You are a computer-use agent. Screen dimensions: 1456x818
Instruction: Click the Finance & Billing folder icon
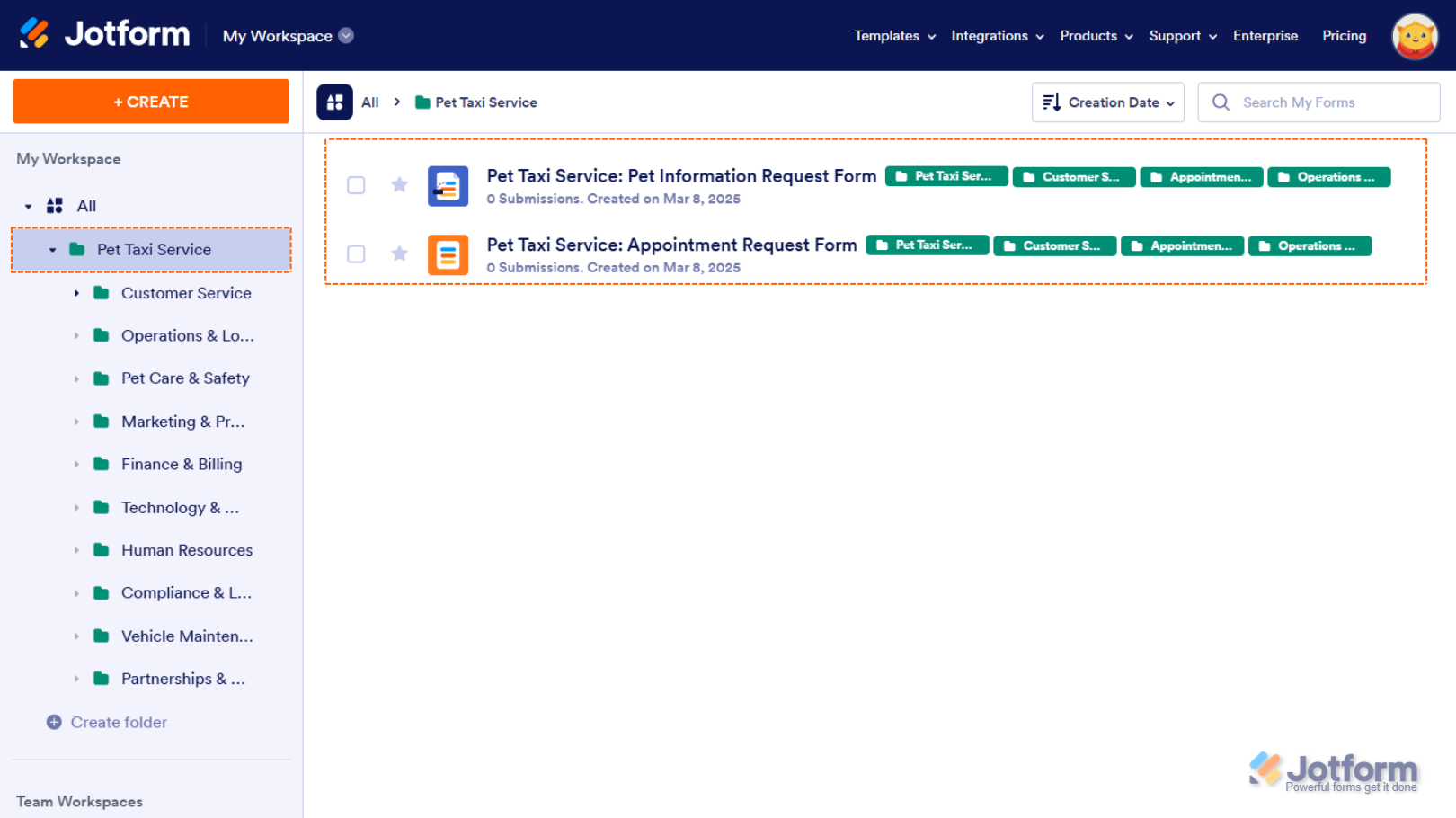102,464
